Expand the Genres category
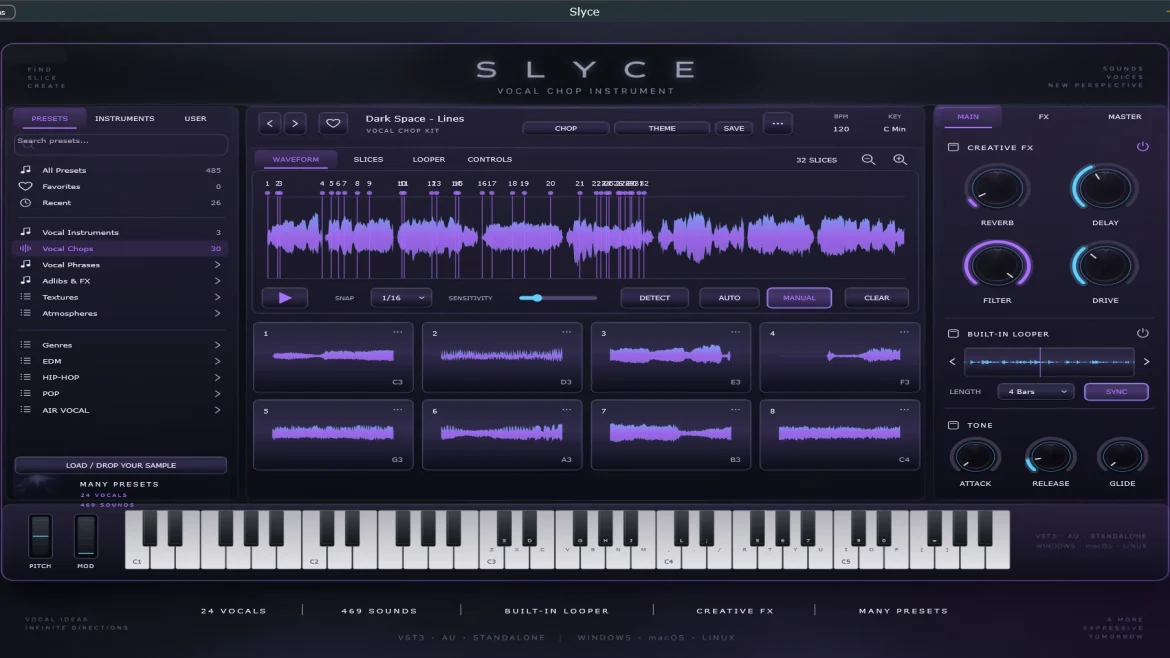The width and height of the screenshot is (1170, 658). pos(217,345)
